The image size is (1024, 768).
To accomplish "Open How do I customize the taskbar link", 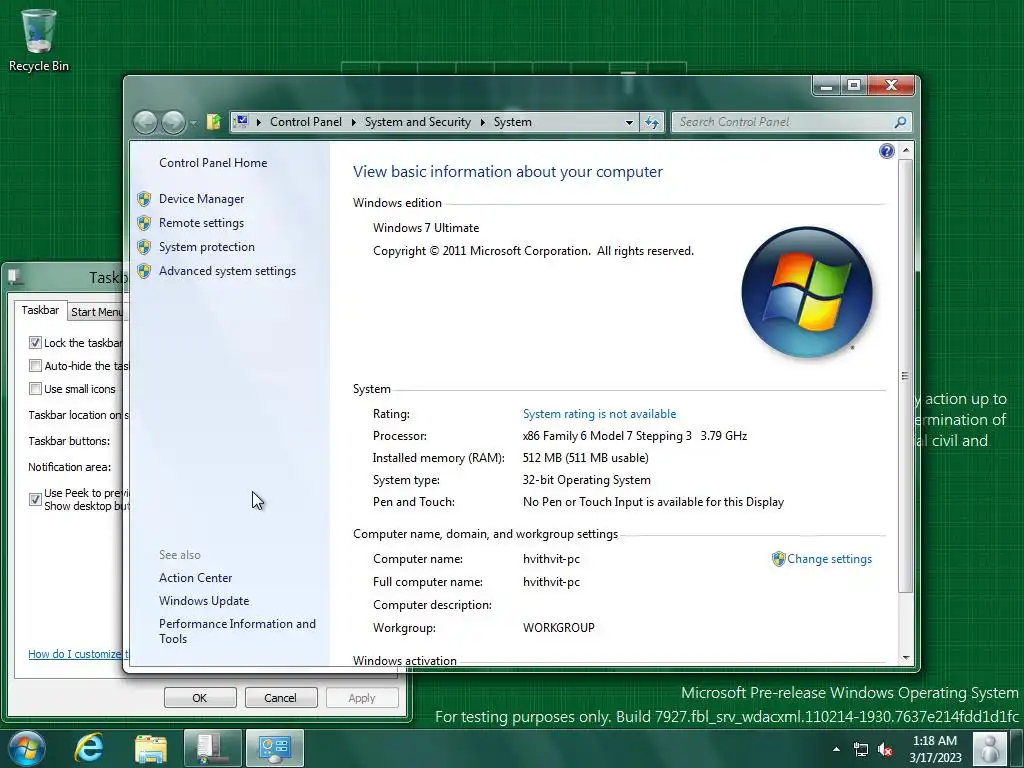I will pos(78,654).
